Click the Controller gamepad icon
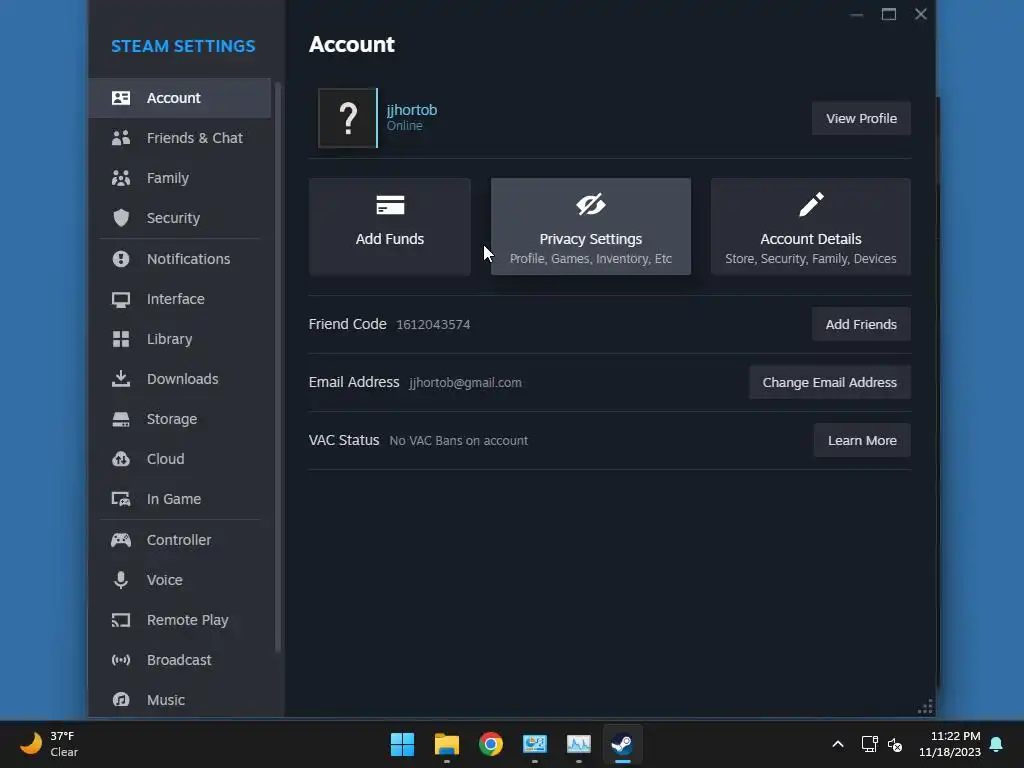This screenshot has height=768, width=1024. point(121,540)
